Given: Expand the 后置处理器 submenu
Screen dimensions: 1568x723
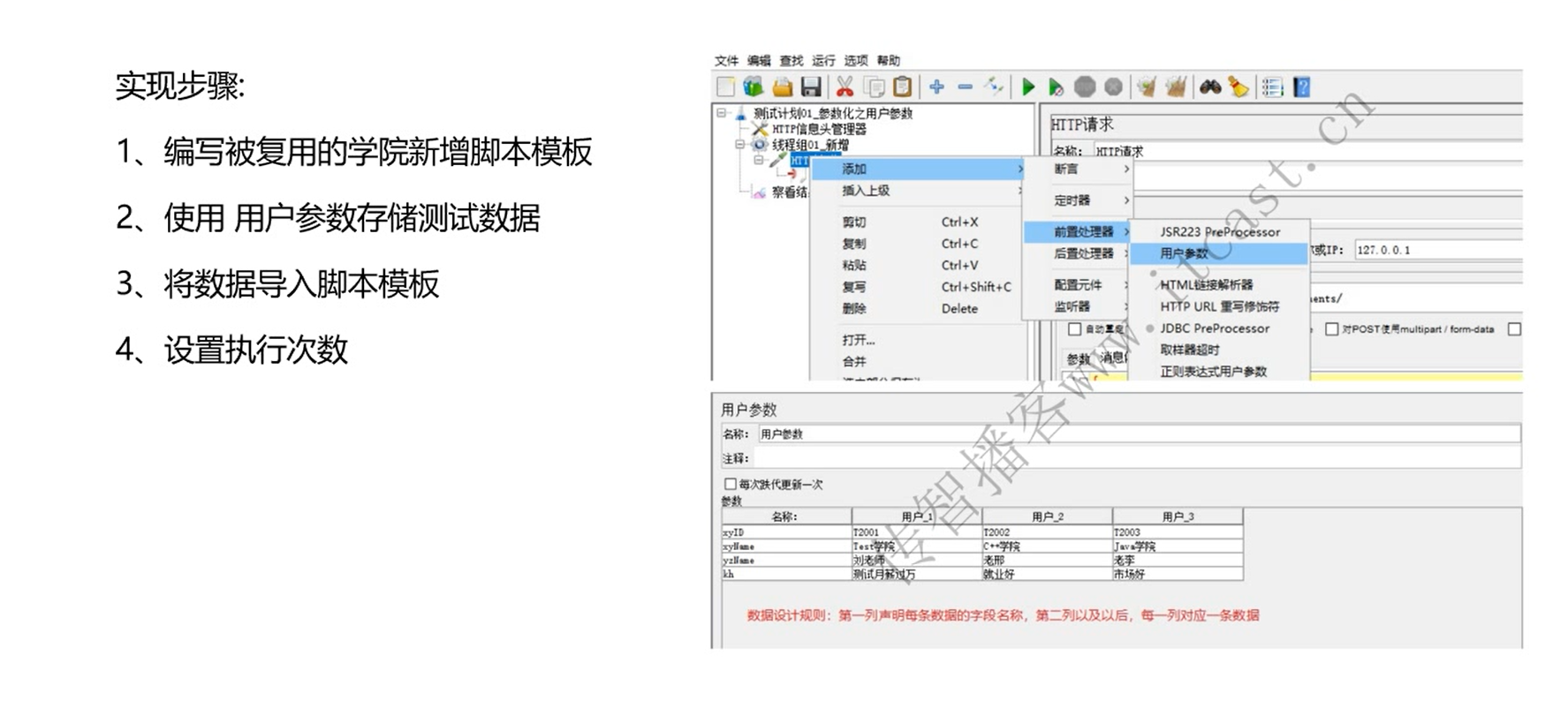Looking at the screenshot, I should pos(1077,253).
